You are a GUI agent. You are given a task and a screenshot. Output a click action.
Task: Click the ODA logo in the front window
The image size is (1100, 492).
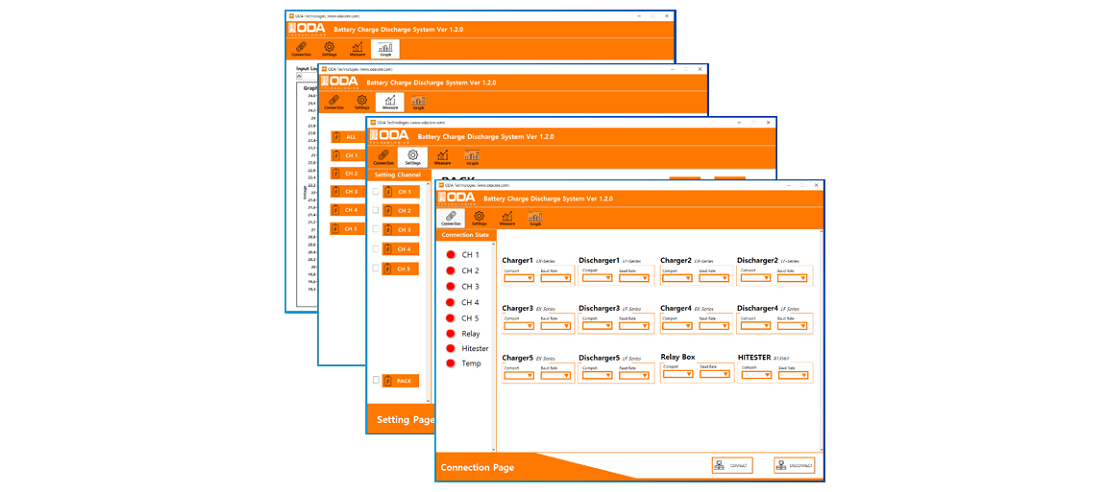(457, 198)
